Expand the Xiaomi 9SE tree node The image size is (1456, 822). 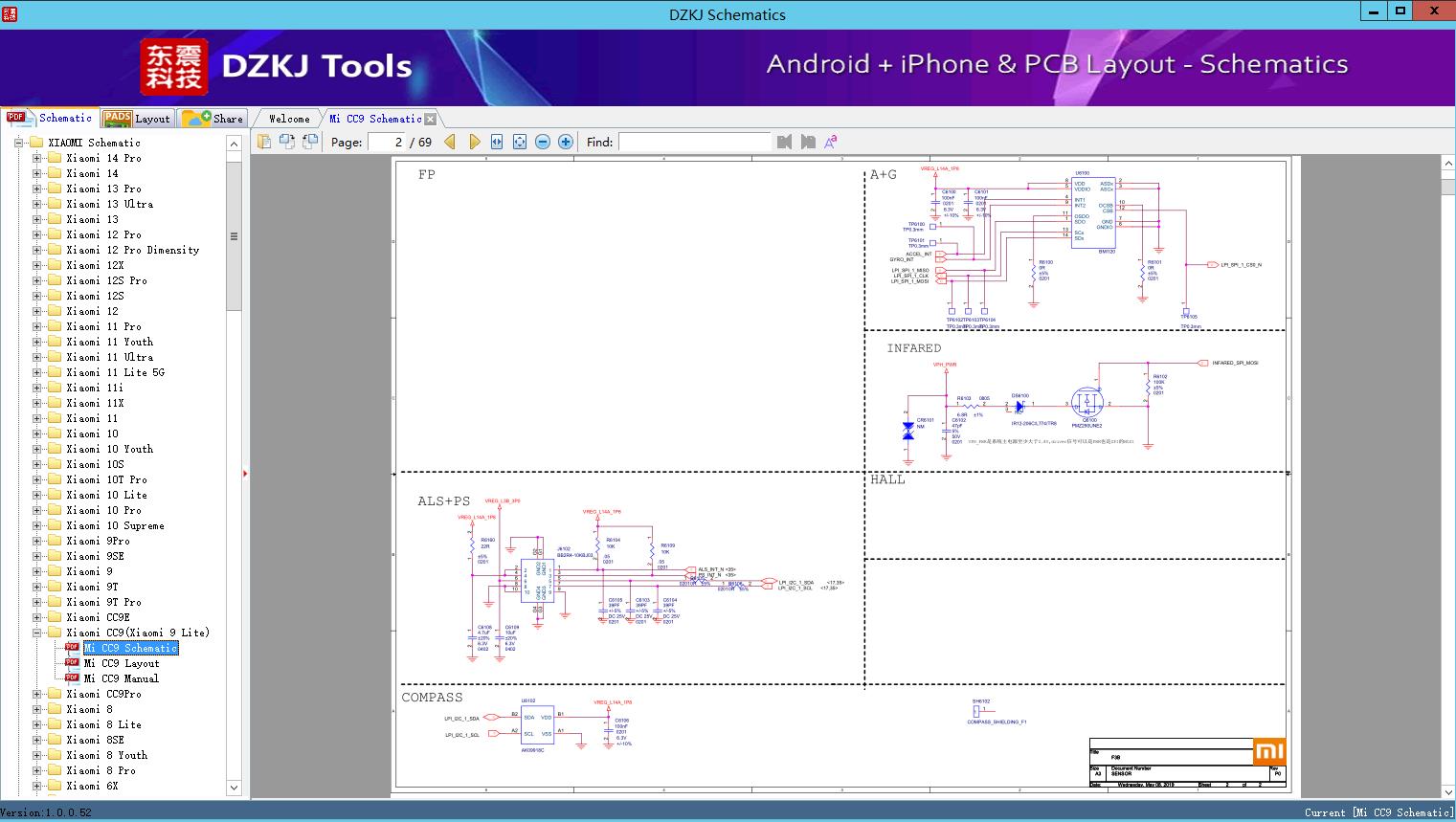coord(36,556)
